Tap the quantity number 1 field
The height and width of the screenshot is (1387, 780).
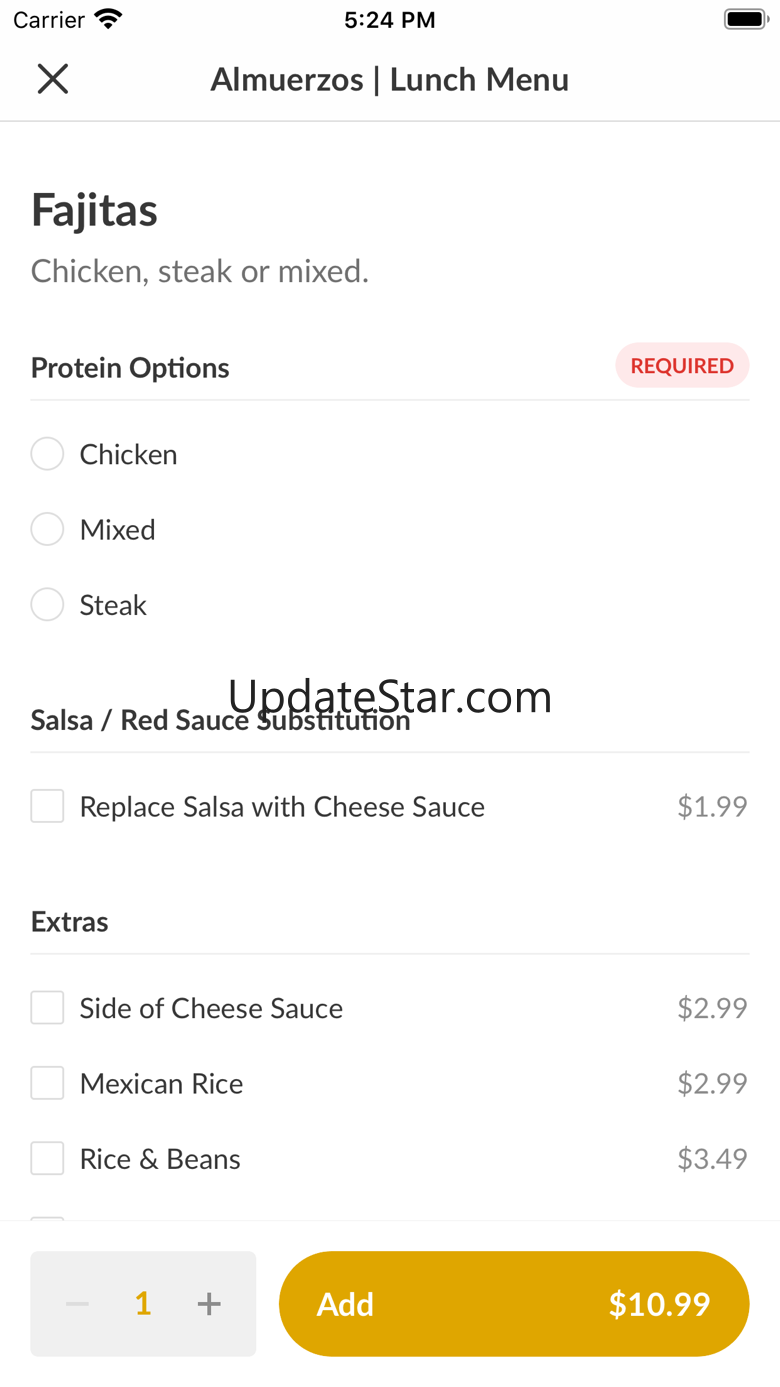pos(143,1304)
